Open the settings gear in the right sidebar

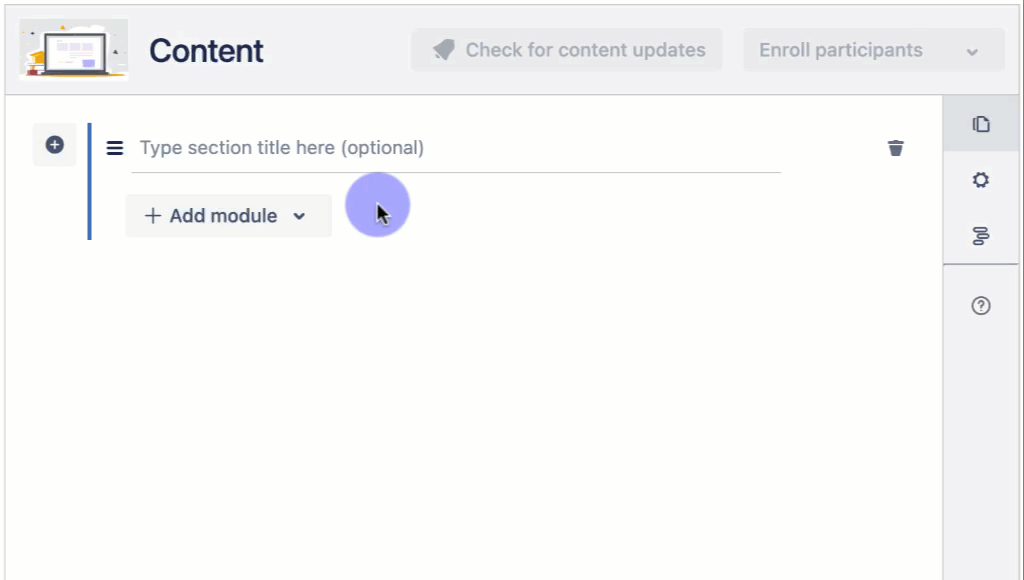click(x=980, y=180)
